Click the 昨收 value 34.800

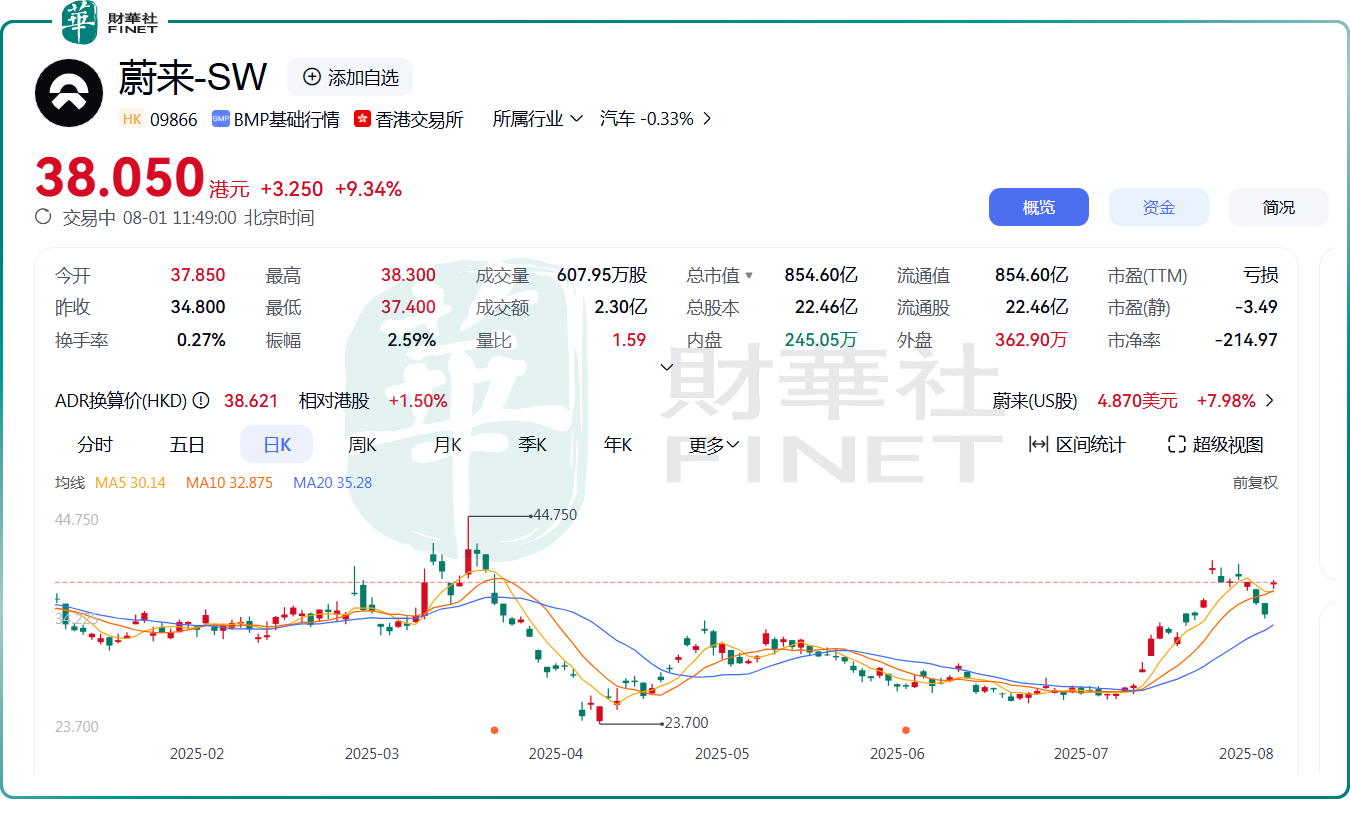coord(198,307)
